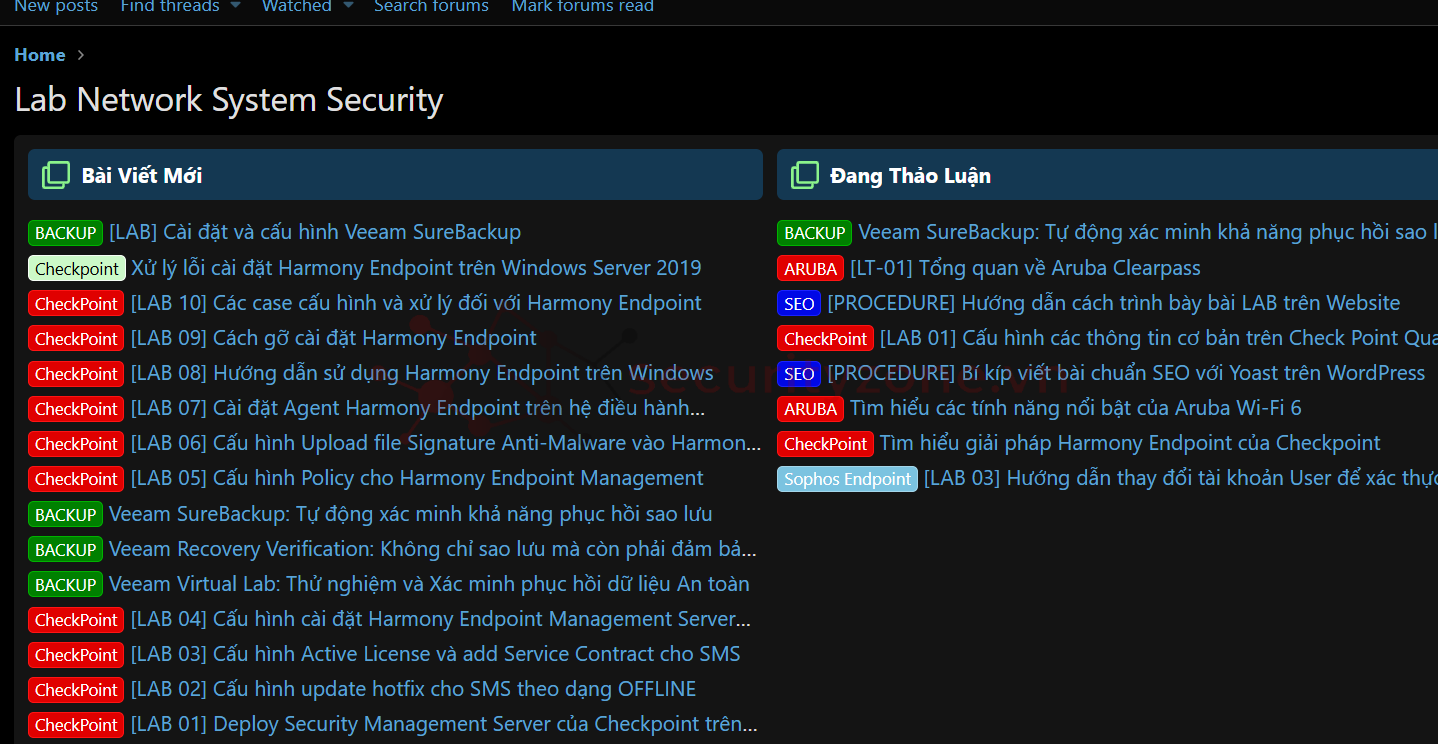
Task: Open the [LAB 10] Harmony Endpoint cases thread
Action: (416, 303)
